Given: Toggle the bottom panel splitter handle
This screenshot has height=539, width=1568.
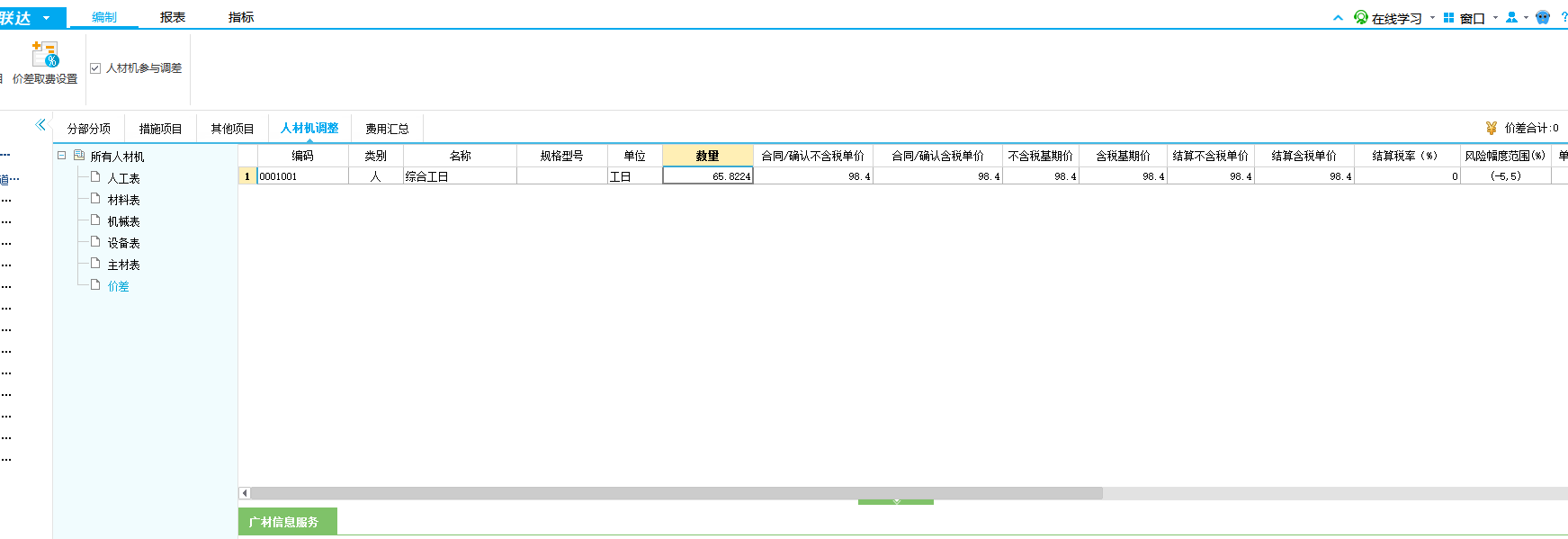Looking at the screenshot, I should point(896,502).
